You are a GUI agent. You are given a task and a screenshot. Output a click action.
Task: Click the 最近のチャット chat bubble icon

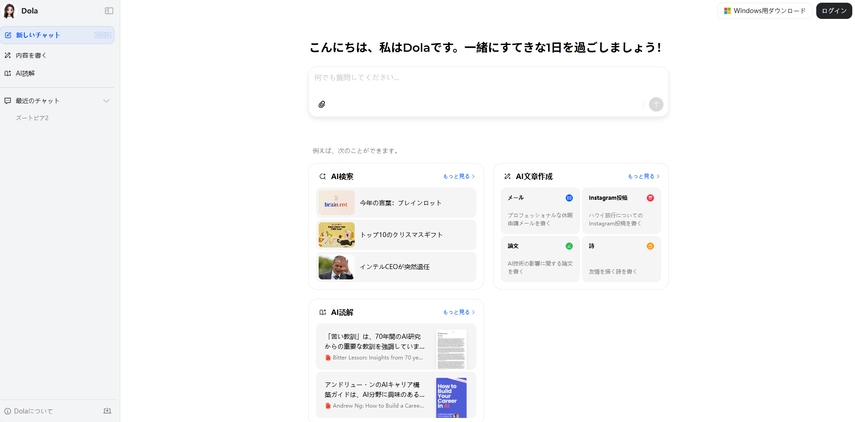8,101
